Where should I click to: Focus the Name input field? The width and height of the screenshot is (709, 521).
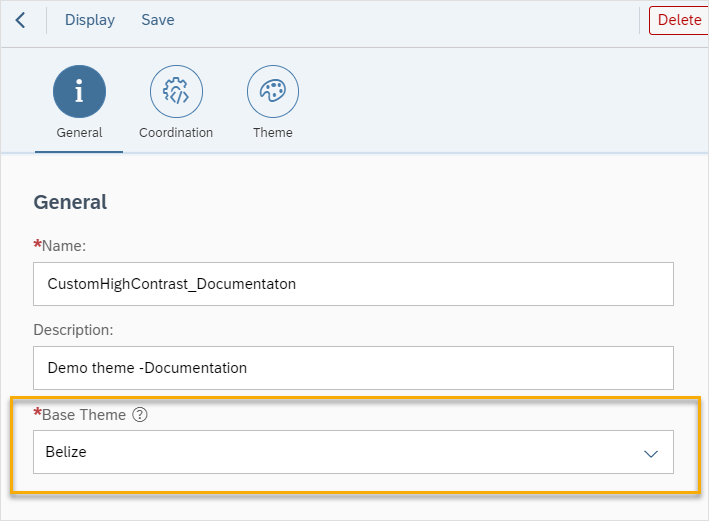point(353,284)
